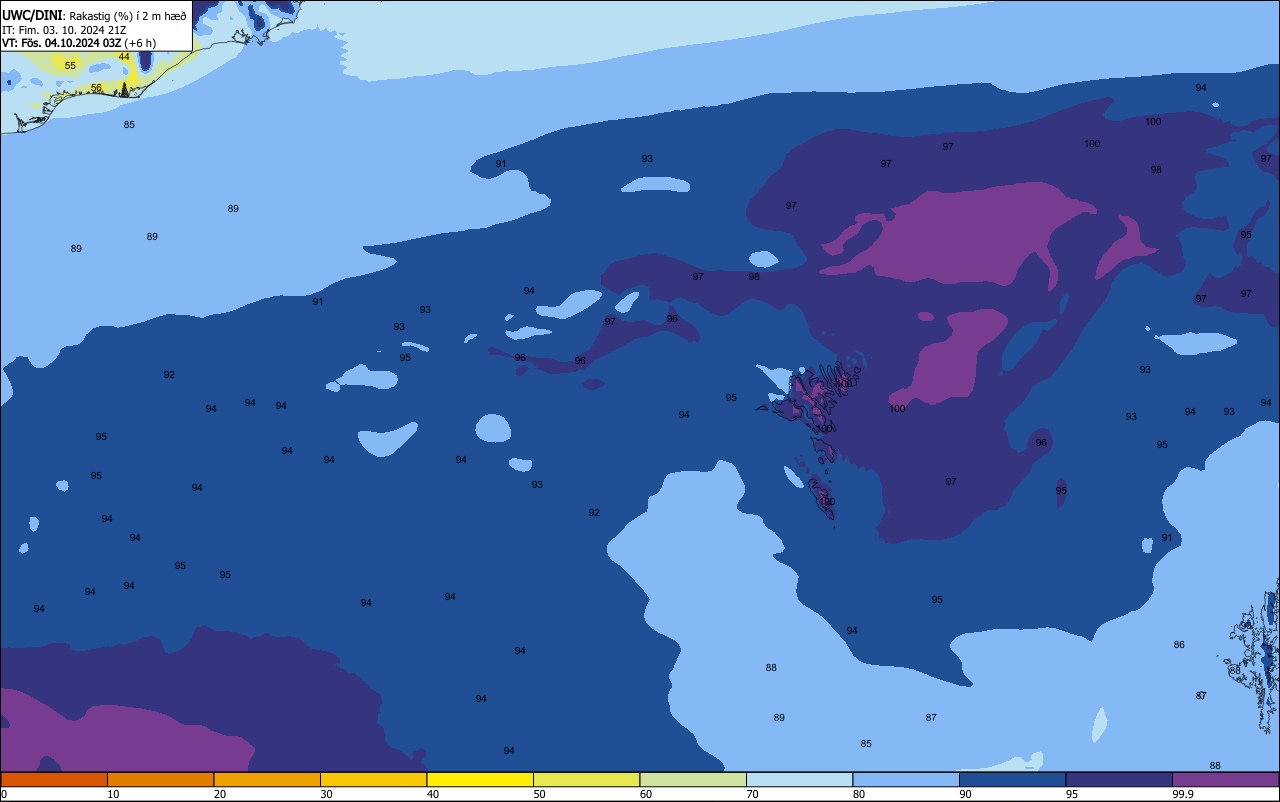
Task: Click the '99.9' tick label on legend
Action: click(x=1183, y=794)
